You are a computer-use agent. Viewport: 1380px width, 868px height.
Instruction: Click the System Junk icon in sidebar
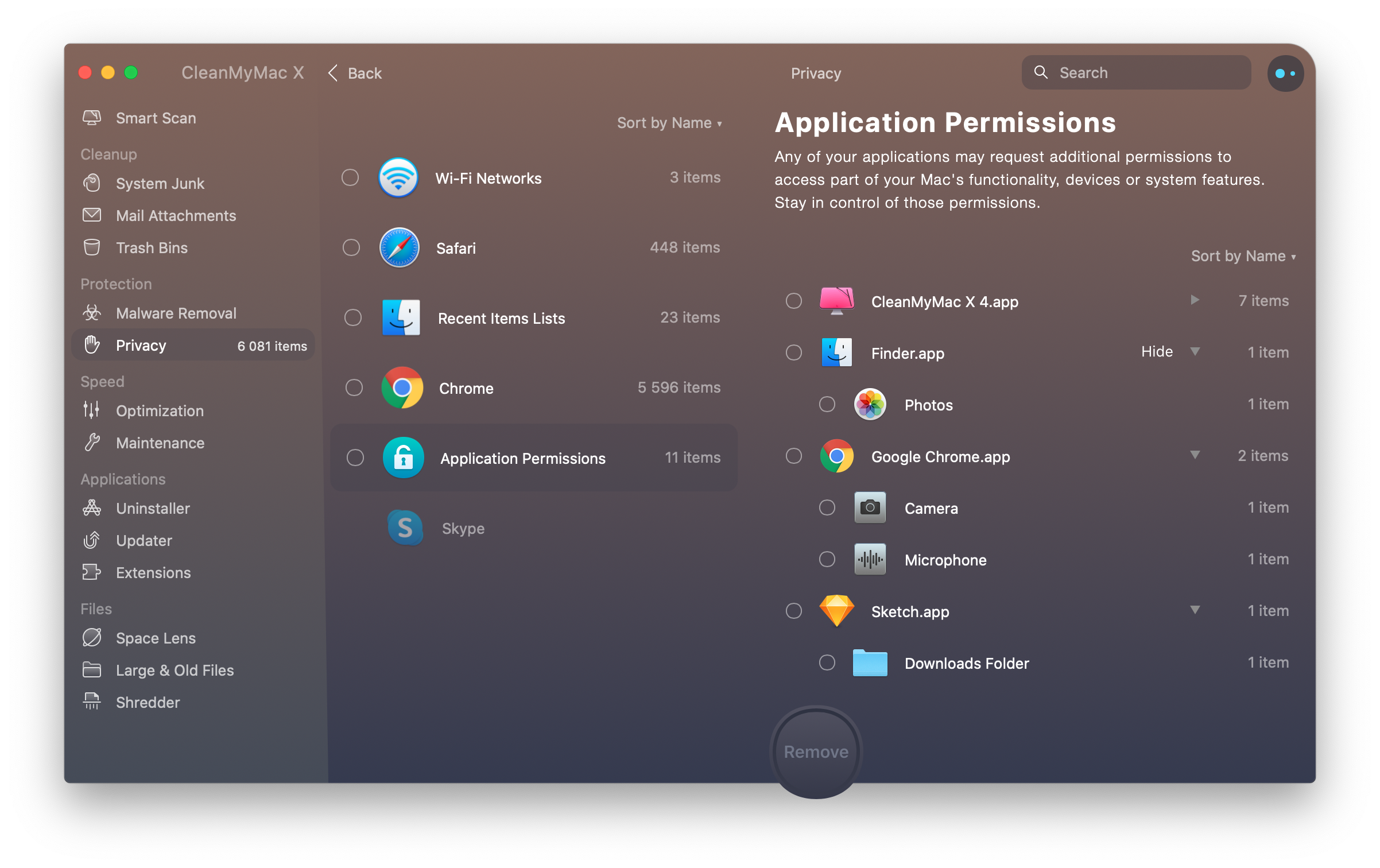(x=92, y=183)
